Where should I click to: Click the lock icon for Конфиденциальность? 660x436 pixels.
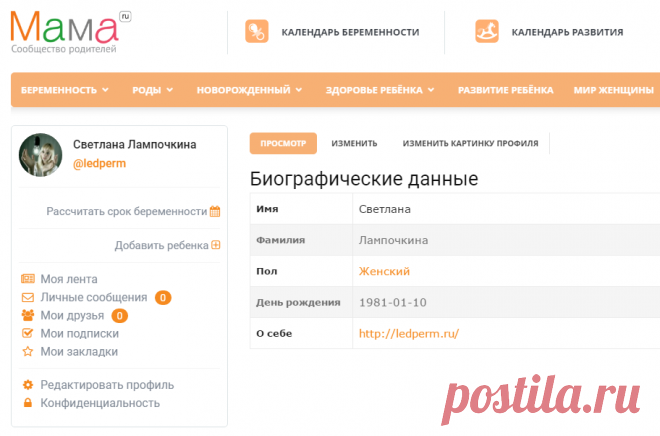tap(28, 403)
